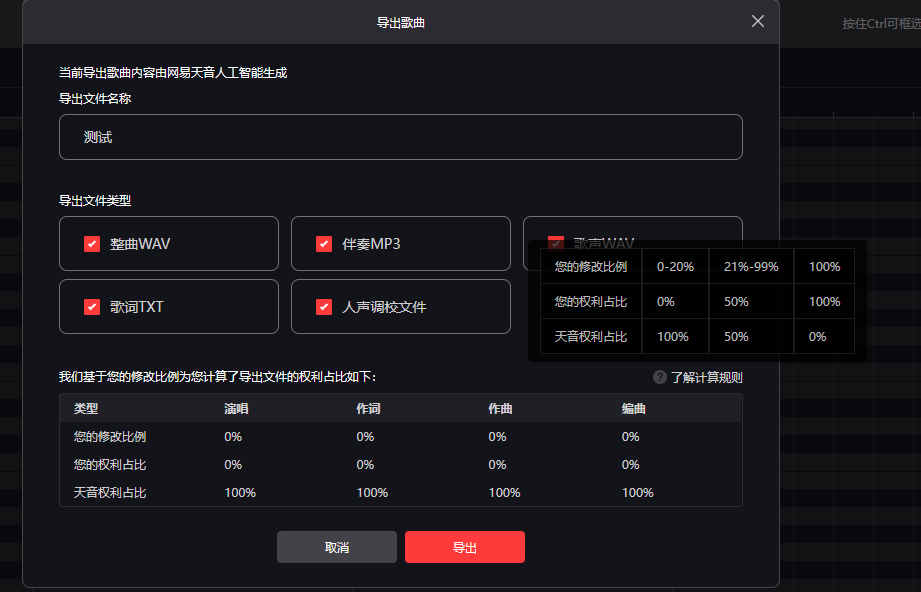Click the 导出歌曲 dialog title
The height and width of the screenshot is (592, 921).
point(400,22)
